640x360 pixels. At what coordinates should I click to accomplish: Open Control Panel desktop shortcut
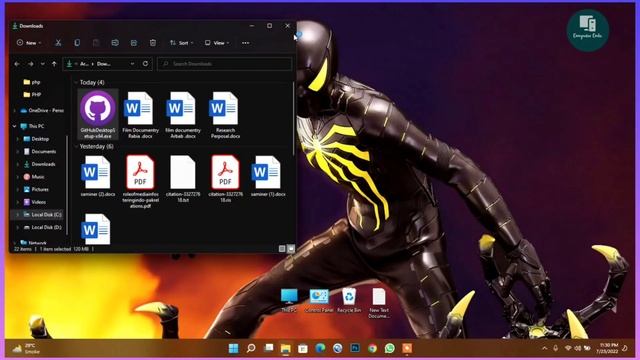(319, 300)
